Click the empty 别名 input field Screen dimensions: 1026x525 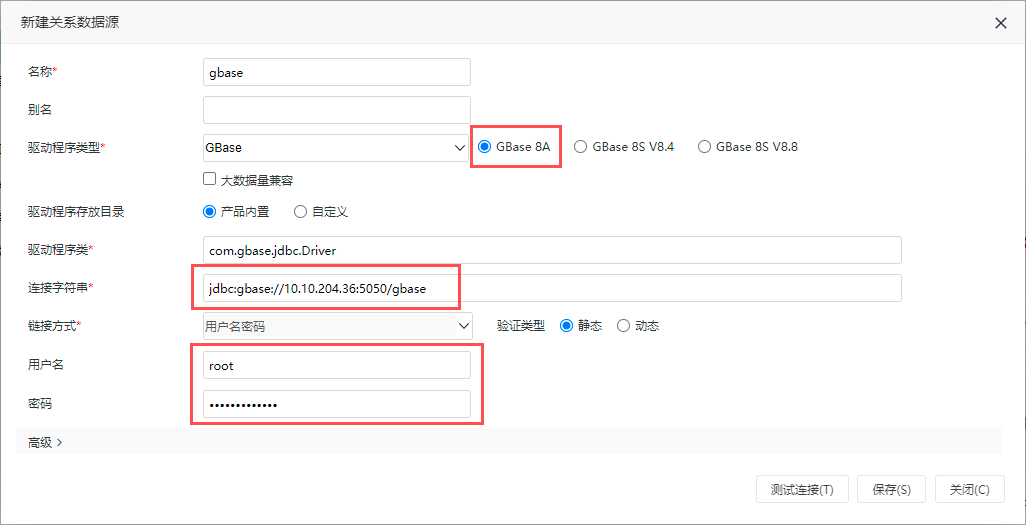point(337,110)
